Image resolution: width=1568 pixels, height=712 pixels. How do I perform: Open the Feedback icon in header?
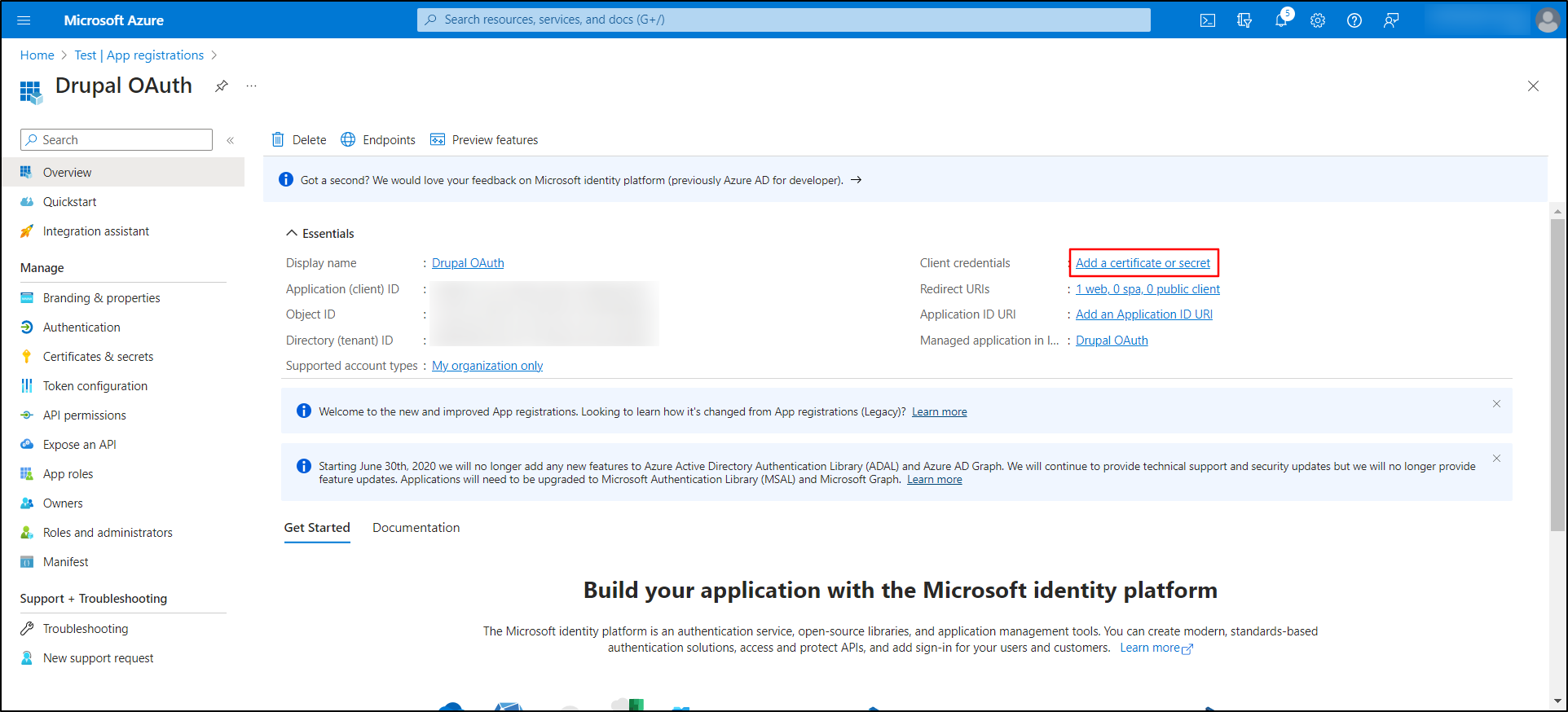(1391, 20)
